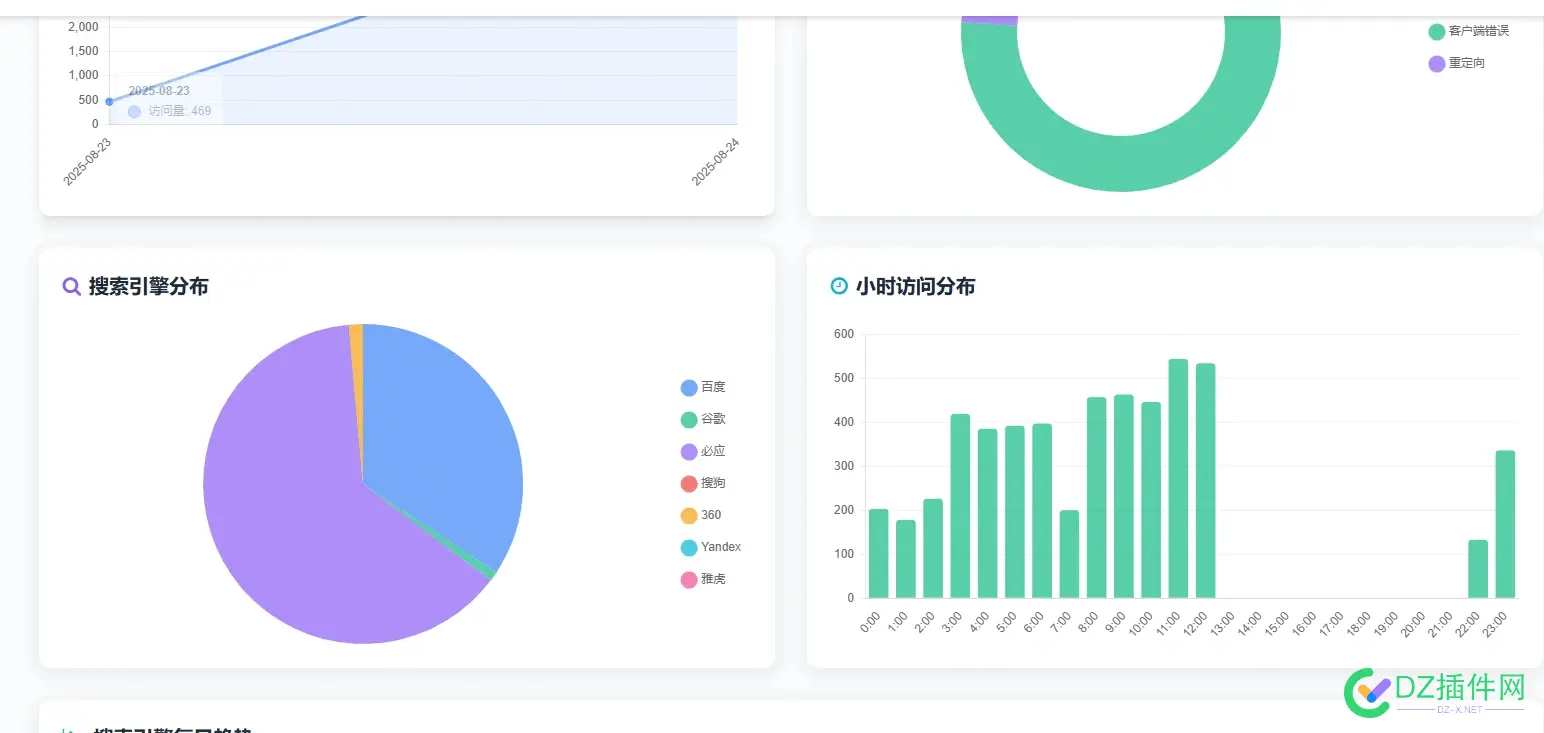This screenshot has width=1544, height=733.
Task: Click the clock icon beside 小时访问分布 title
Action: tap(837, 286)
